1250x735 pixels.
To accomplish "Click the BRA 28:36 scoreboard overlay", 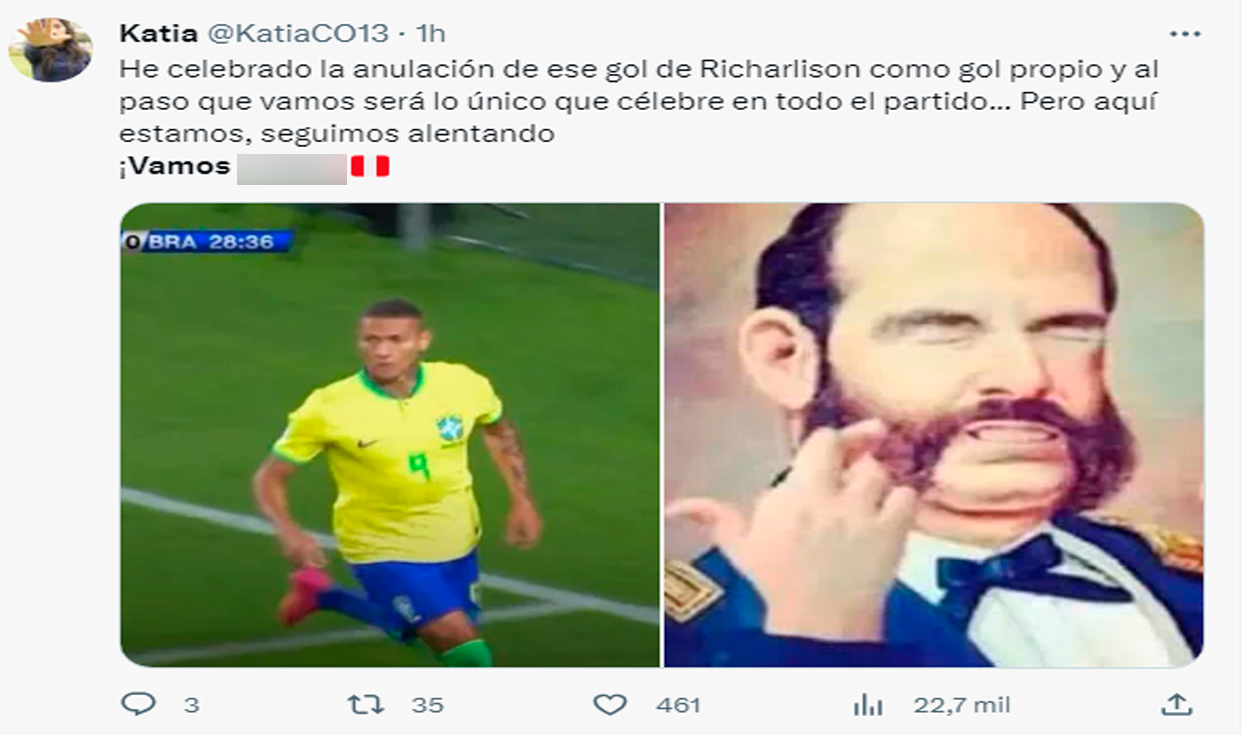I will (207, 241).
